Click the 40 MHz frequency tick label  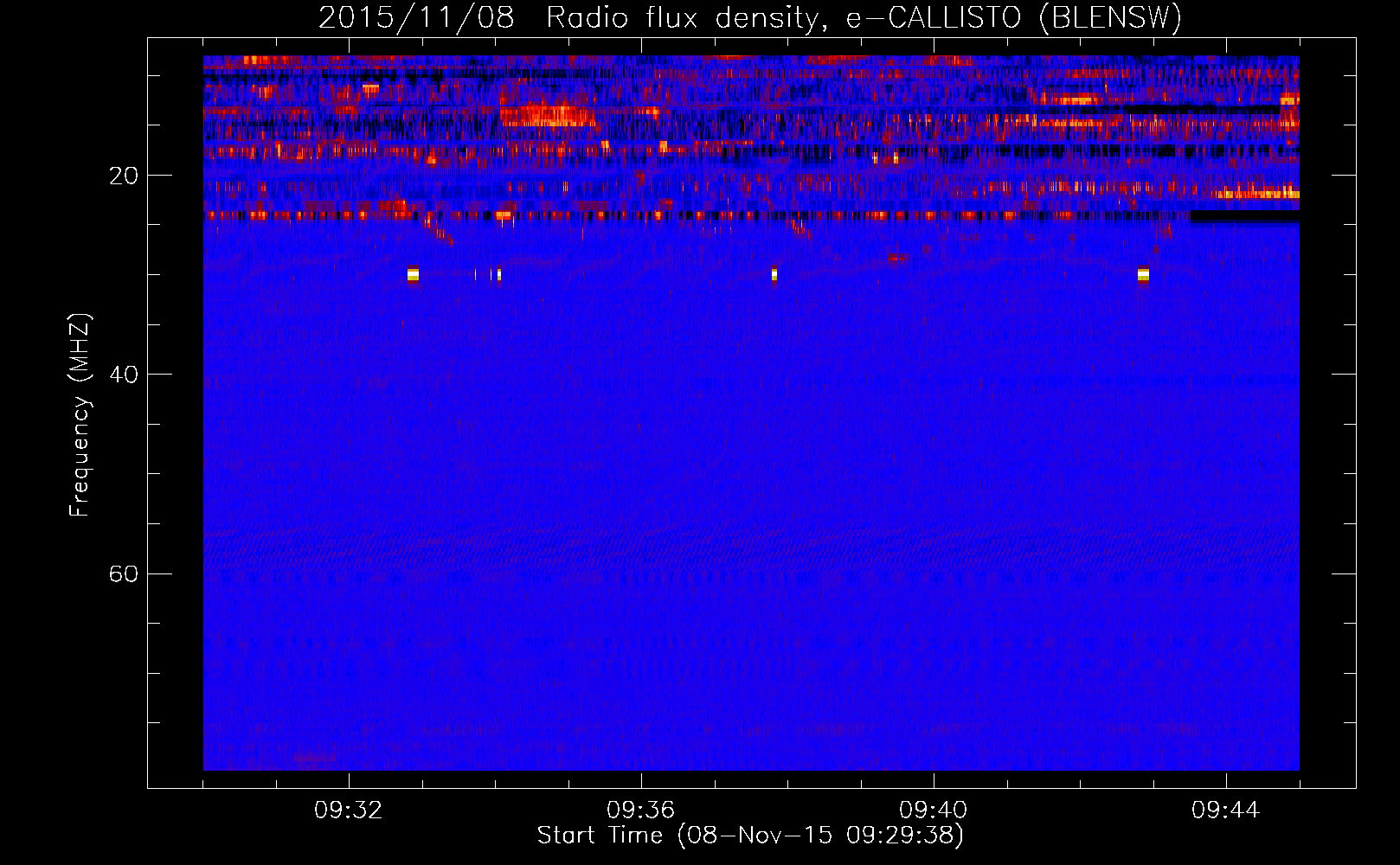click(x=124, y=375)
